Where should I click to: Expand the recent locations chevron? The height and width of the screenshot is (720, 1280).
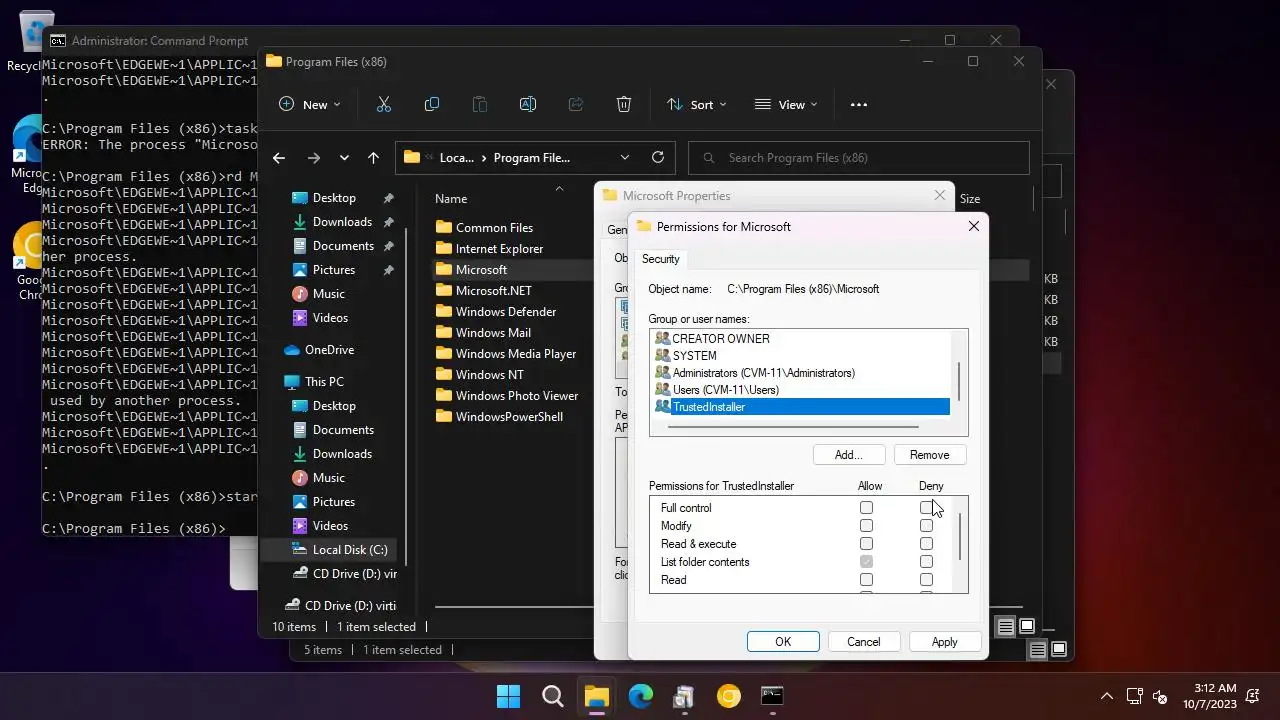(344, 157)
